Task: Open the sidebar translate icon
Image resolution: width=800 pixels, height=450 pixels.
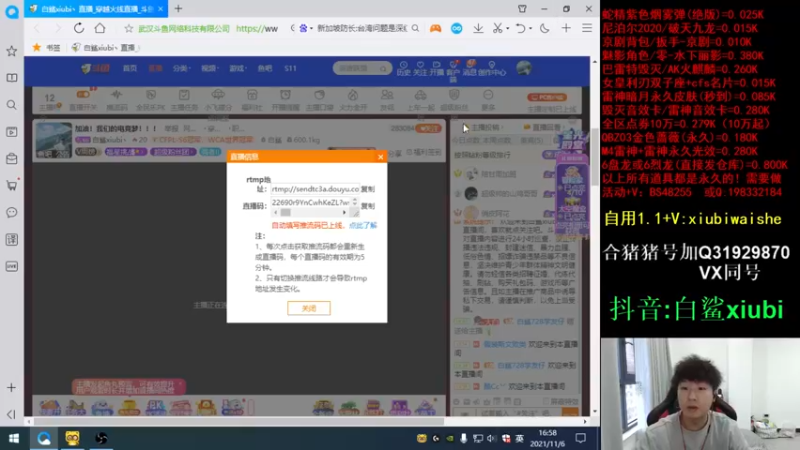Action: click(12, 239)
